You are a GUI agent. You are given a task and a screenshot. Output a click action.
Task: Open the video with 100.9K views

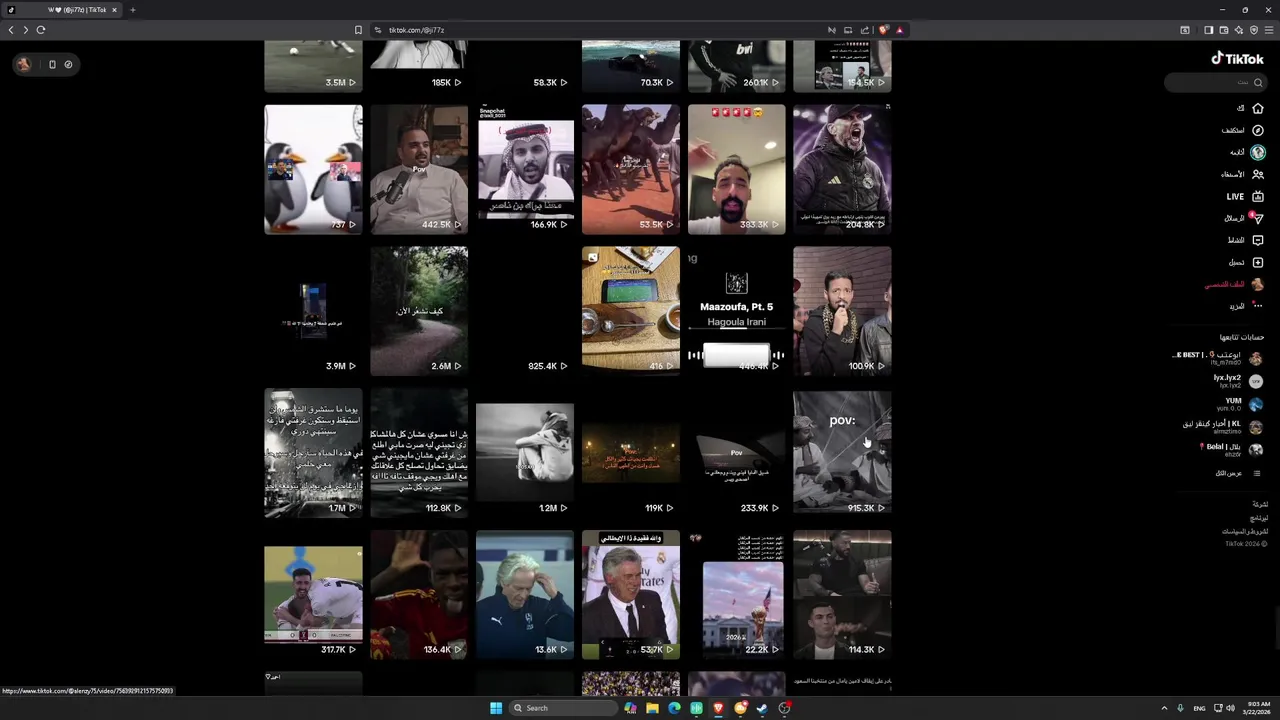click(x=842, y=311)
